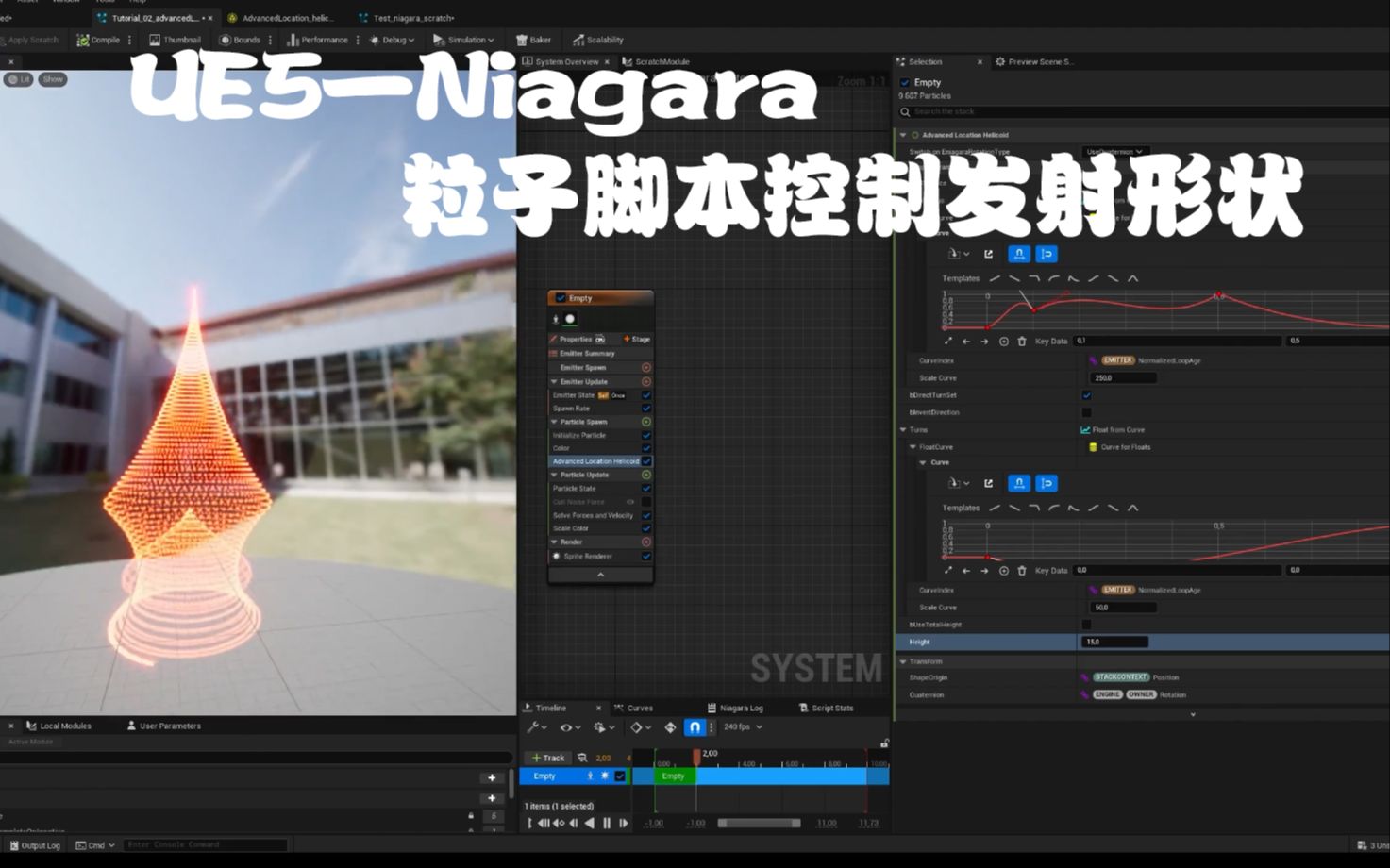The width and height of the screenshot is (1390, 868).
Task: Click zoom-to-fit icon on first curve
Action: 948,341
